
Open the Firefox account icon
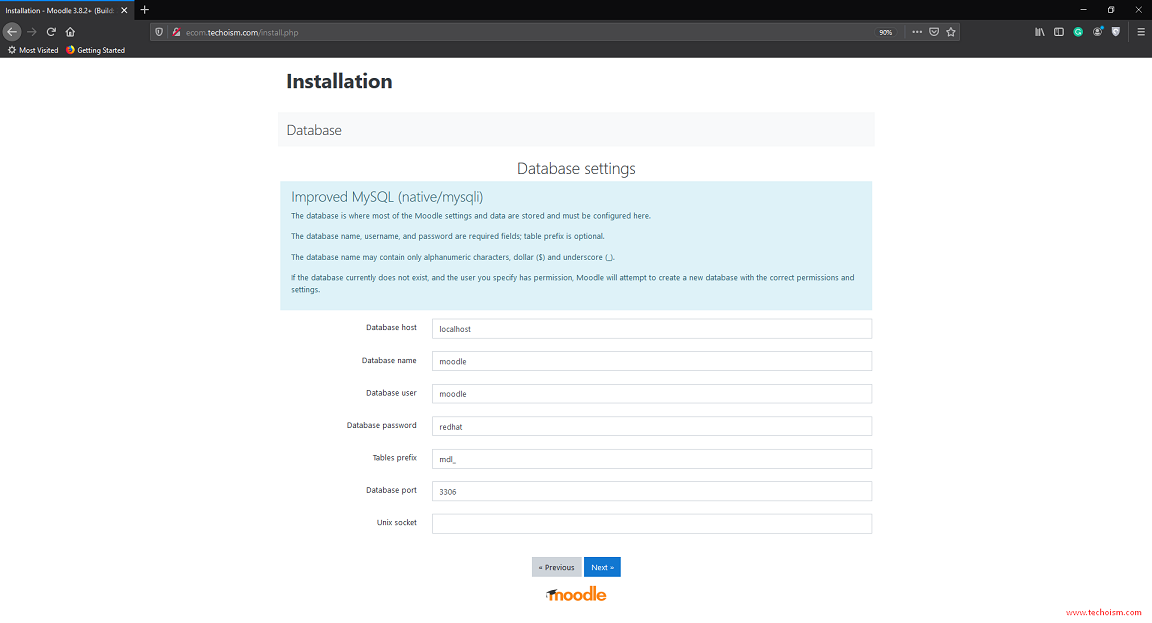[x=1098, y=32]
